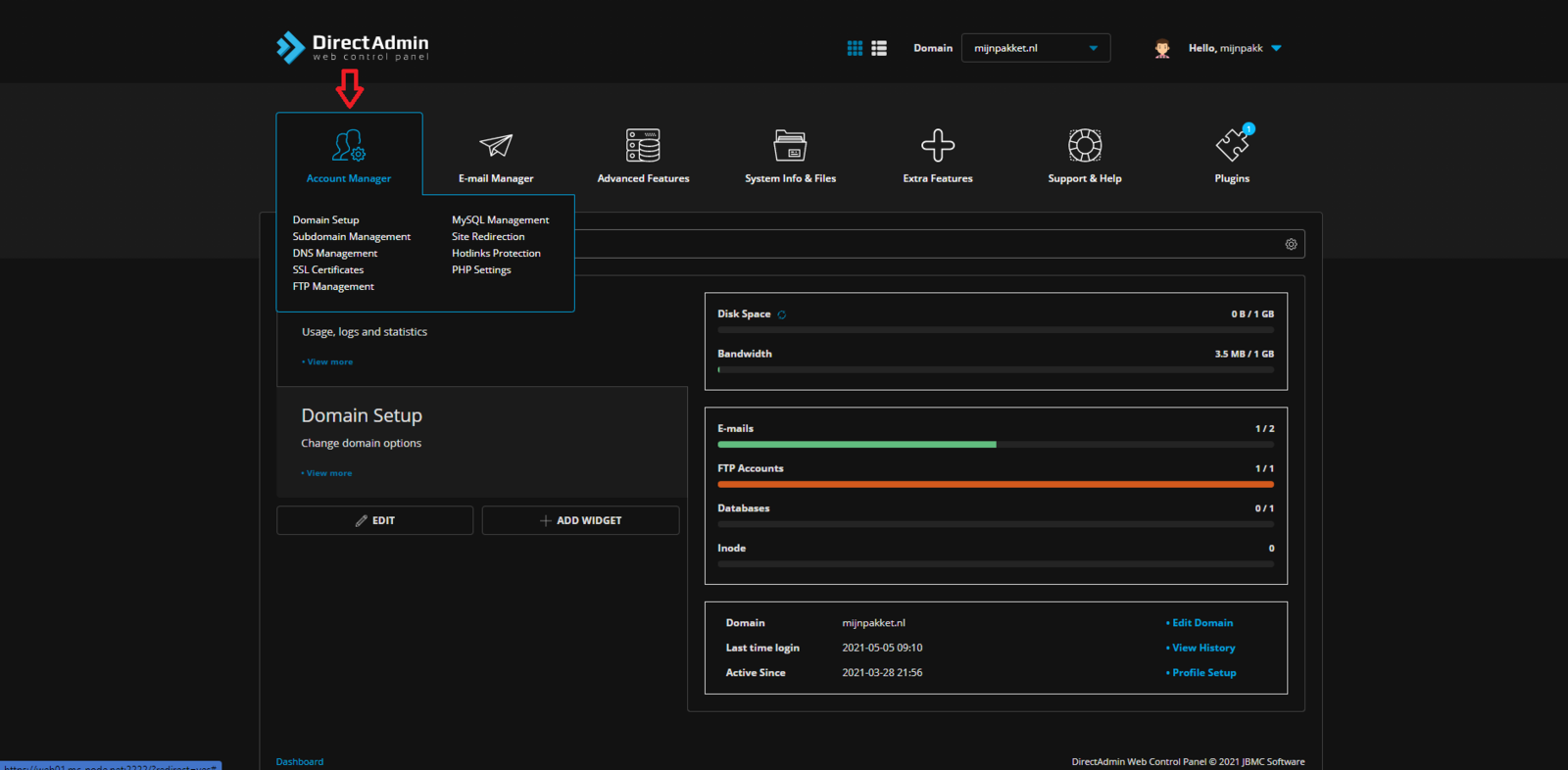Viewport: 1568px width, 770px height.
Task: Click the Domain Setup widget heading
Action: click(362, 415)
